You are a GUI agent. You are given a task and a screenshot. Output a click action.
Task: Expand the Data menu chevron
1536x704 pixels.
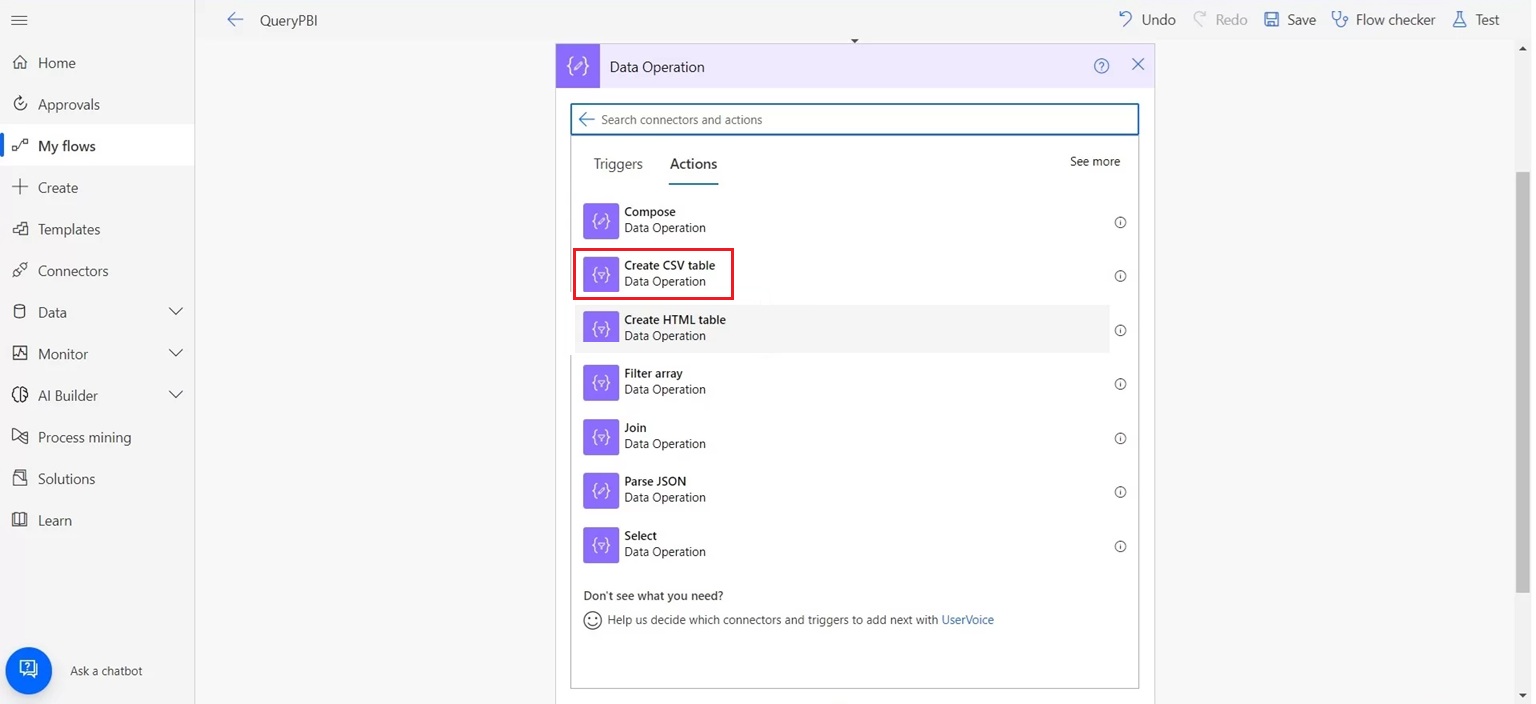tap(176, 312)
